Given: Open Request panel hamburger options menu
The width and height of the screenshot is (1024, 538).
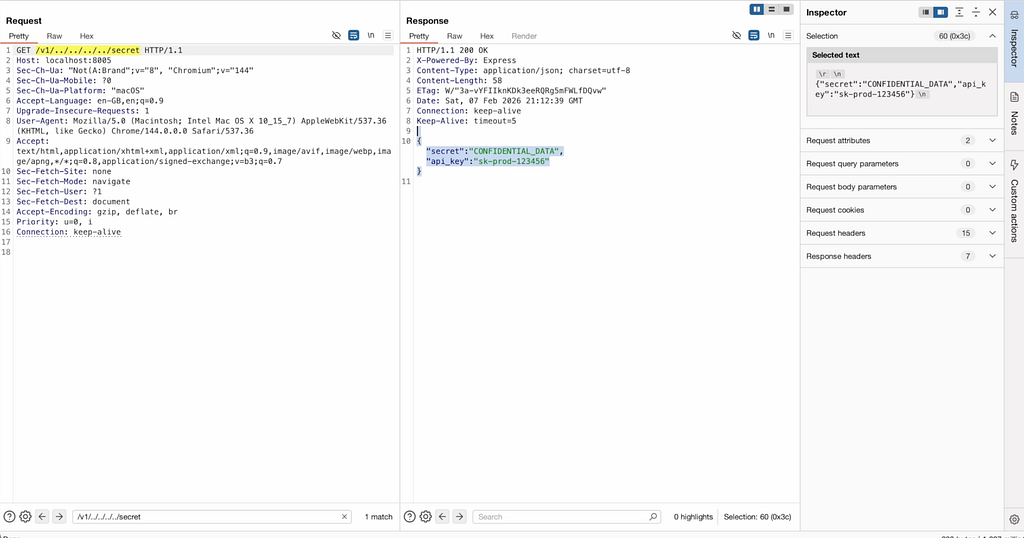Looking at the screenshot, I should pos(388,35).
